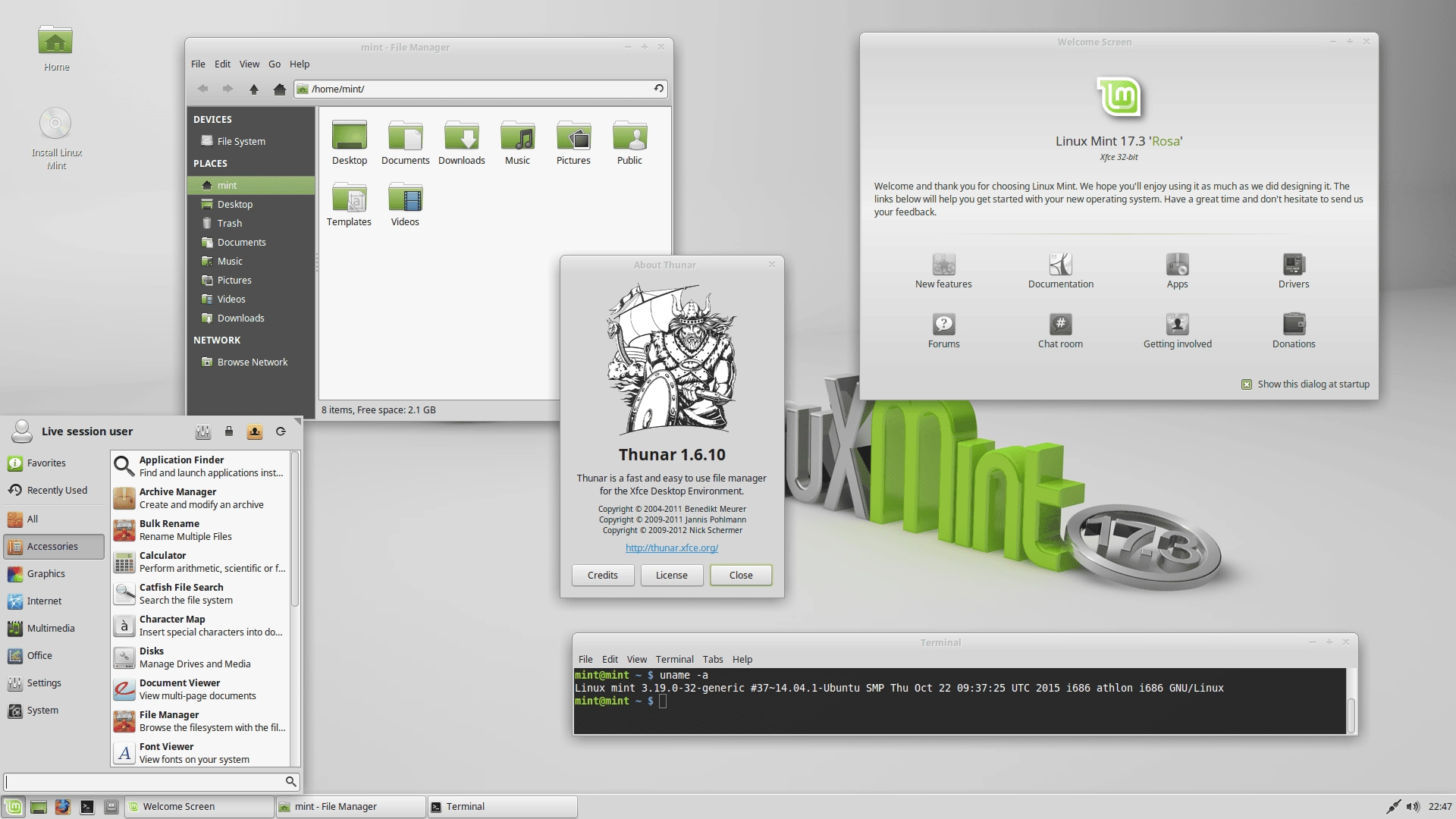Click the volume icon in system tray
1456x819 pixels.
click(1413, 807)
